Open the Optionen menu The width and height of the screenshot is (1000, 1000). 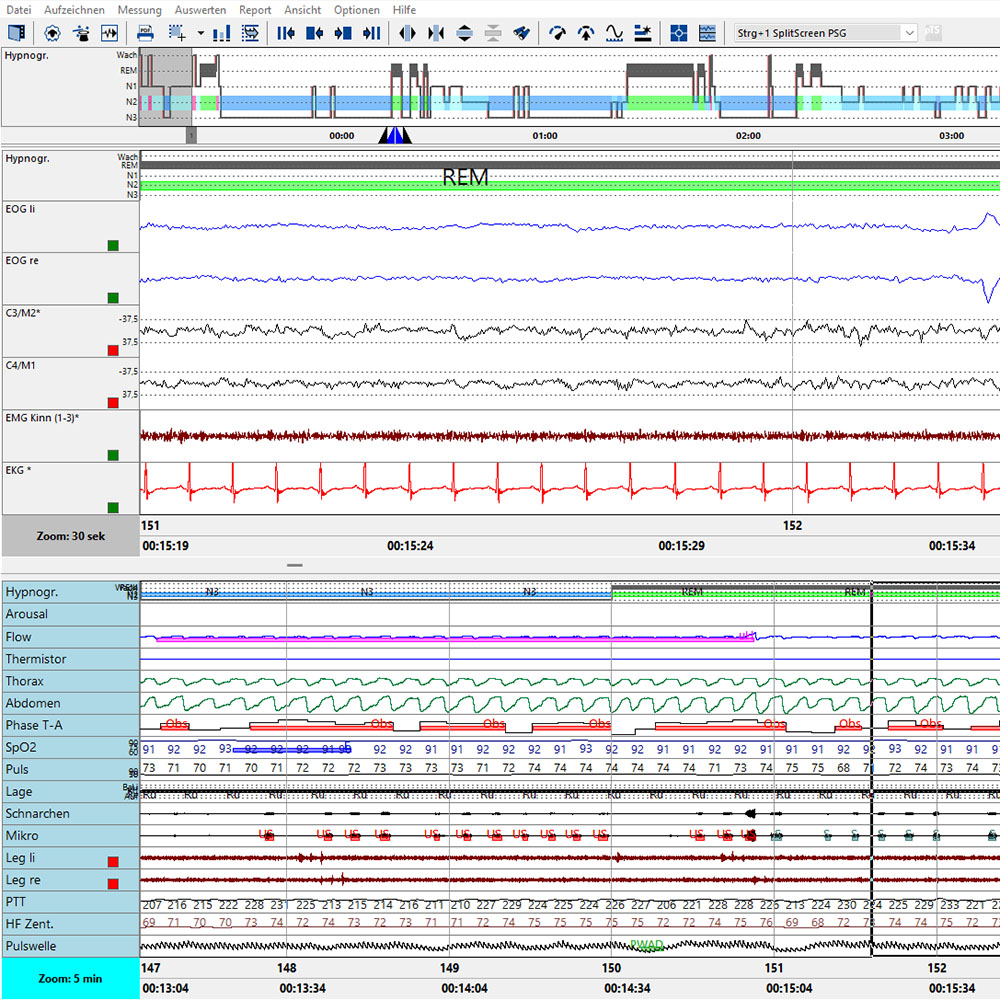(x=357, y=10)
